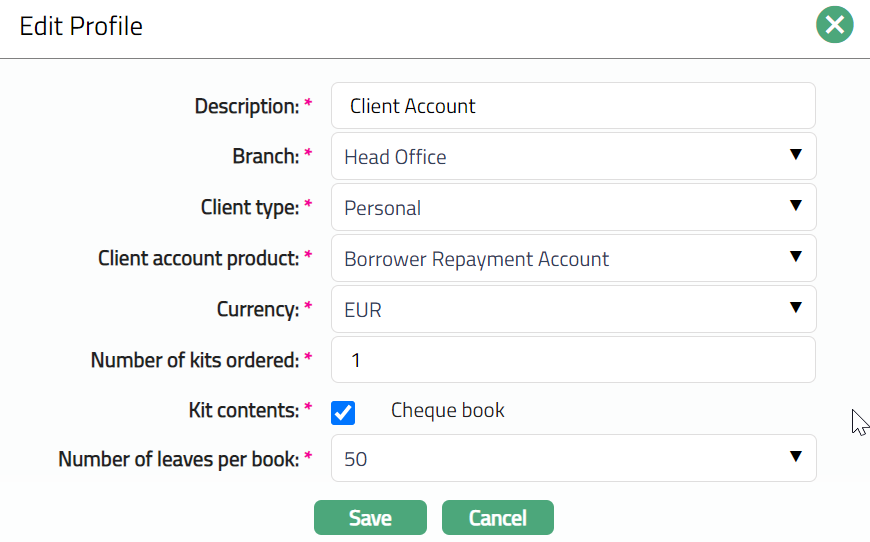
Task: Click the Description text field containing Client Account
Action: pyautogui.click(x=573, y=106)
